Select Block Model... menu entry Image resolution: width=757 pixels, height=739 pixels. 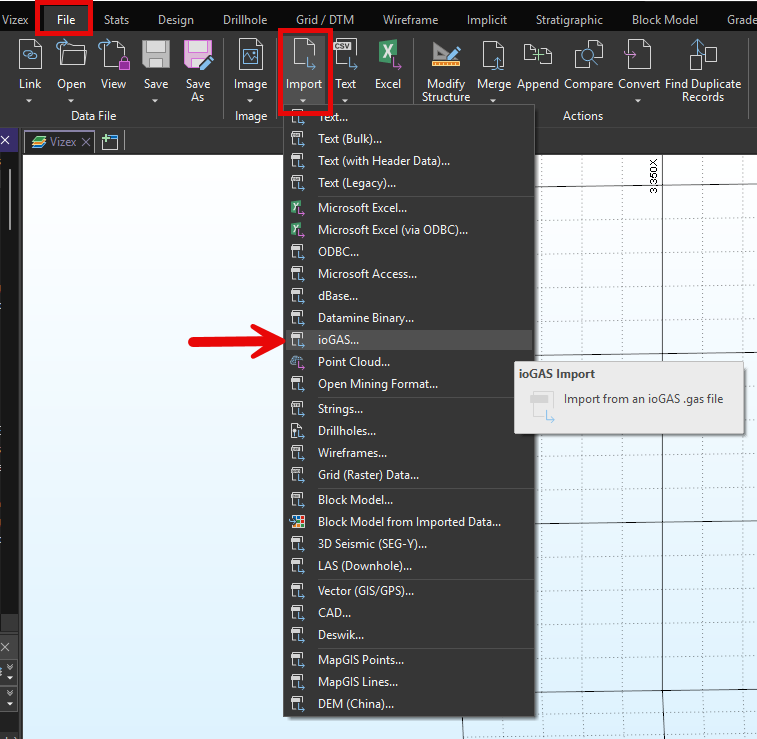point(355,499)
